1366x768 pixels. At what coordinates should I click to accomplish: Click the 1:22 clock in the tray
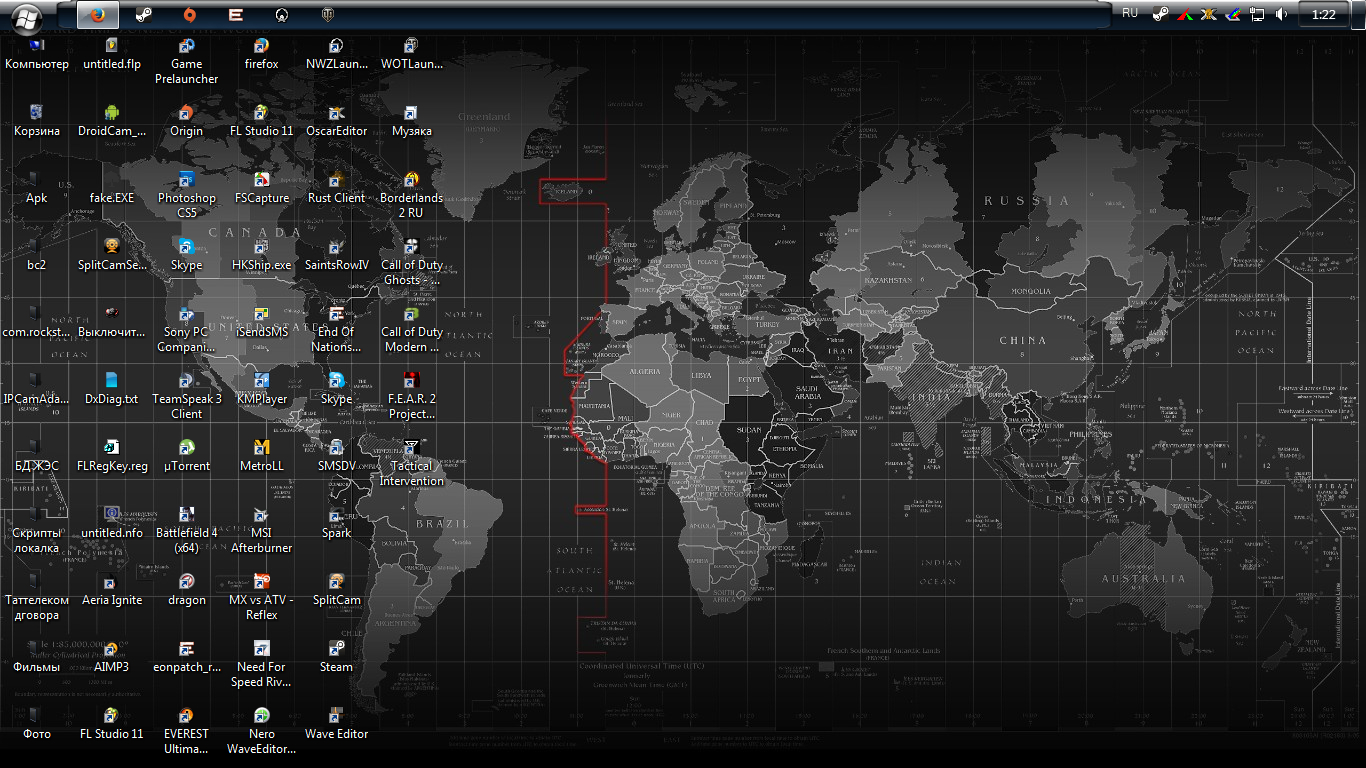(1324, 15)
